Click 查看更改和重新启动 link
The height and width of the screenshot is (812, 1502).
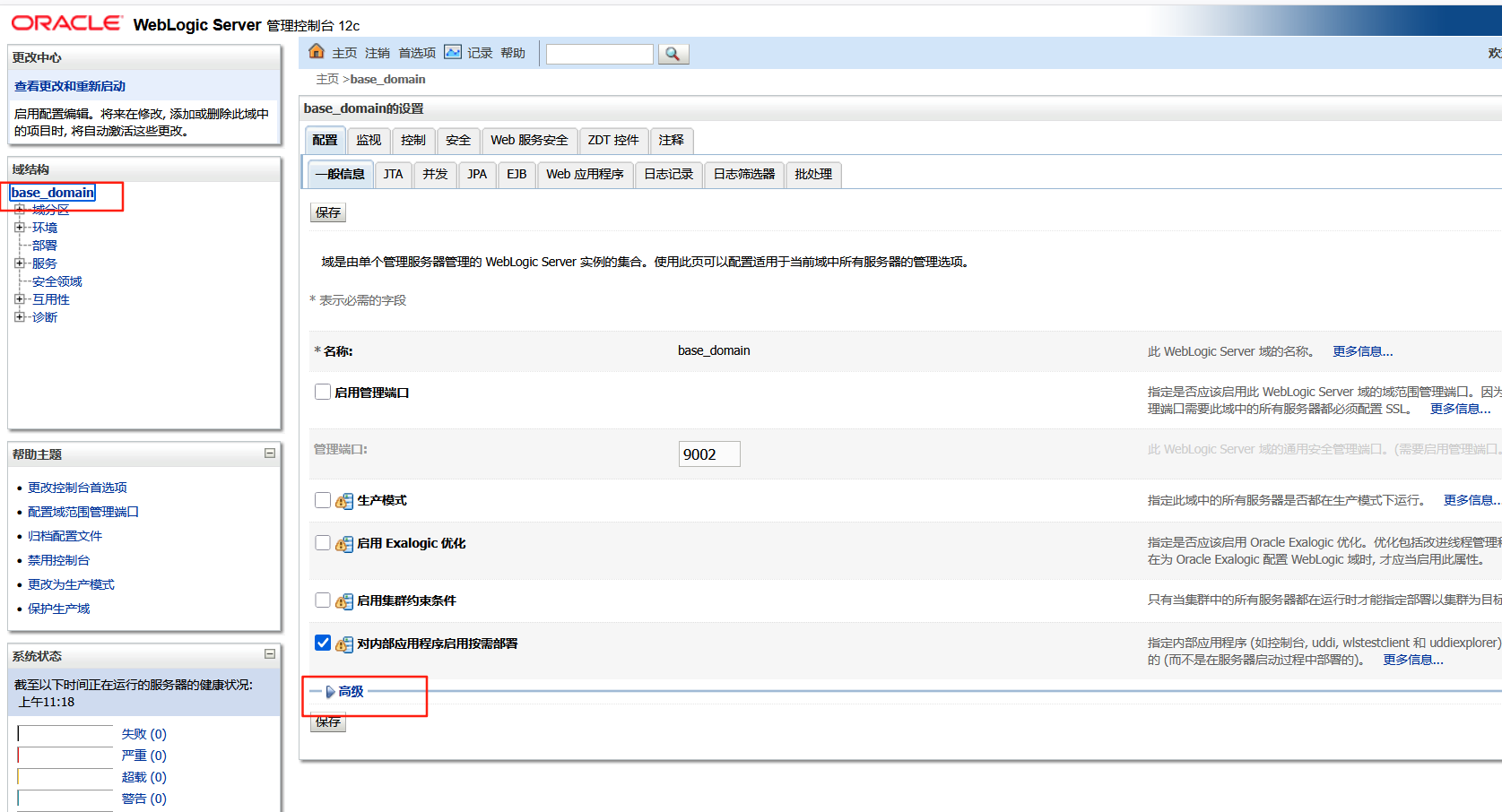(70, 86)
